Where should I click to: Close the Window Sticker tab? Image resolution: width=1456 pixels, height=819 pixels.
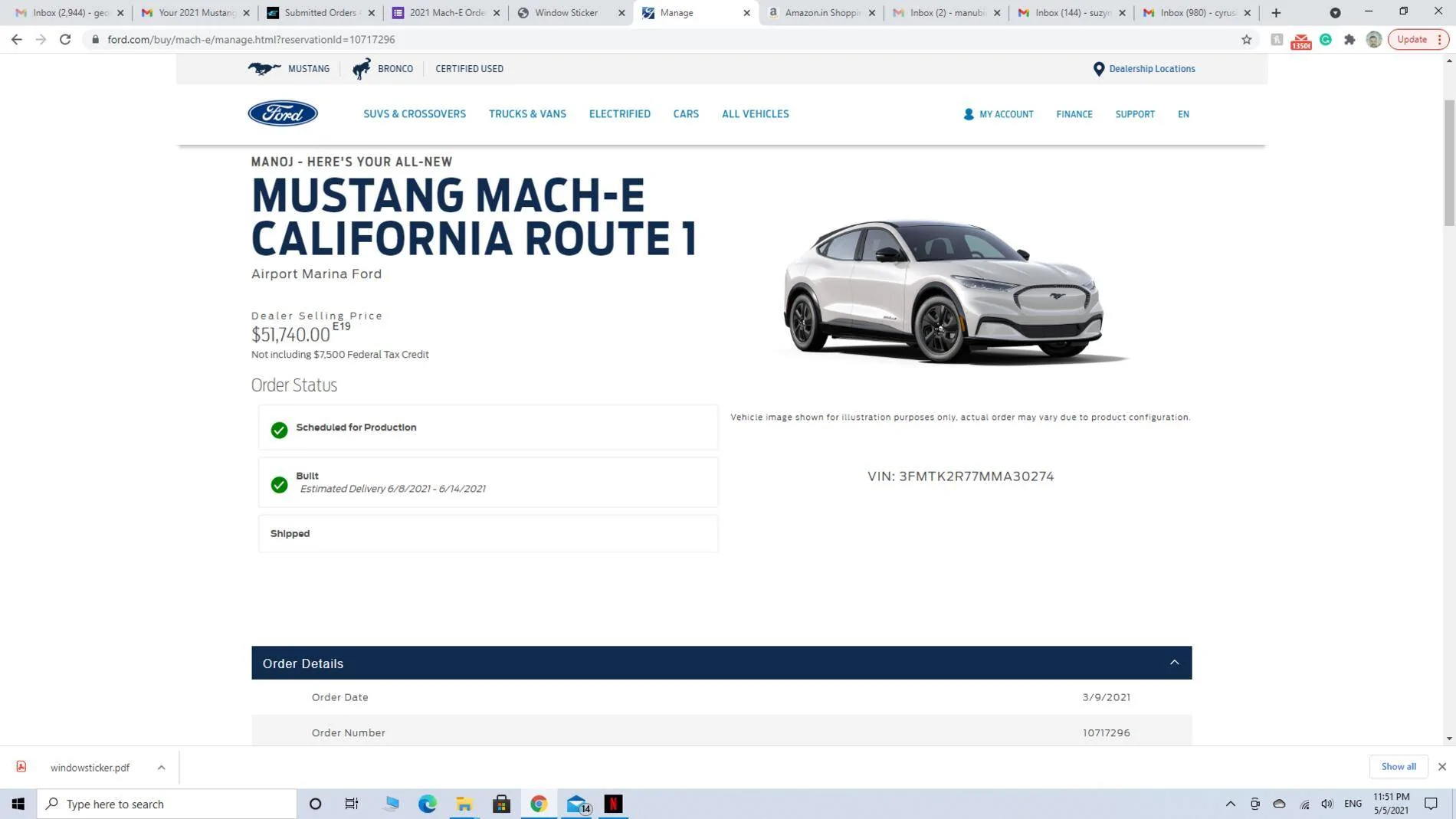621,12
